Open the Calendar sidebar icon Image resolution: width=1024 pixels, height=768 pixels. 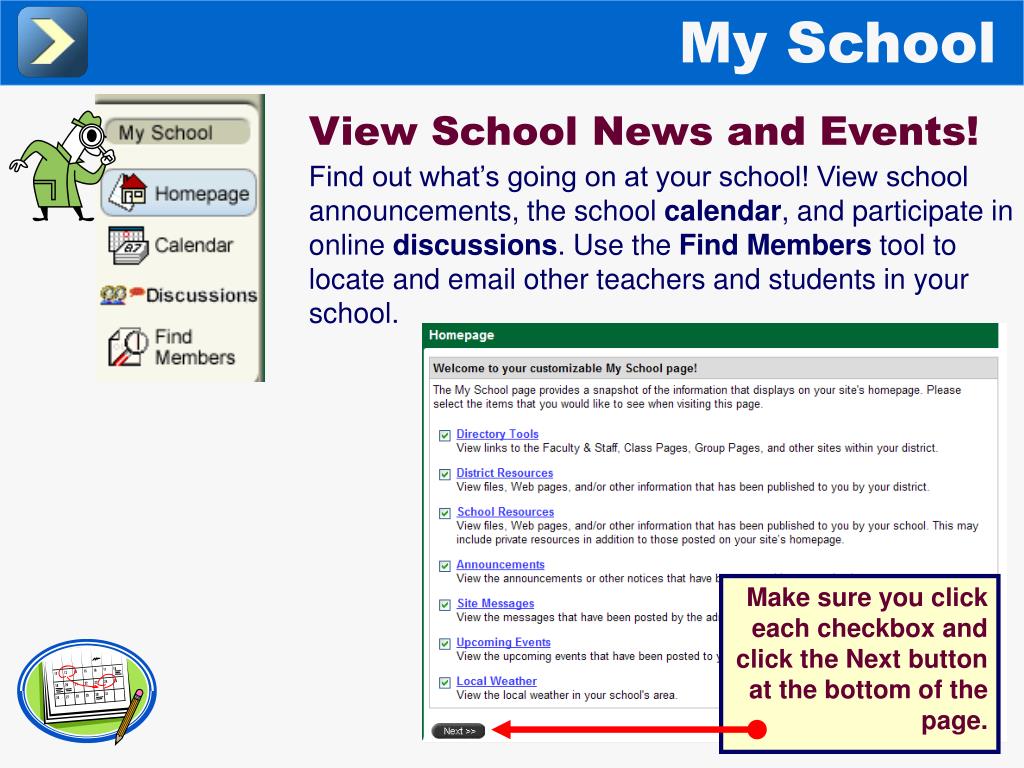128,245
